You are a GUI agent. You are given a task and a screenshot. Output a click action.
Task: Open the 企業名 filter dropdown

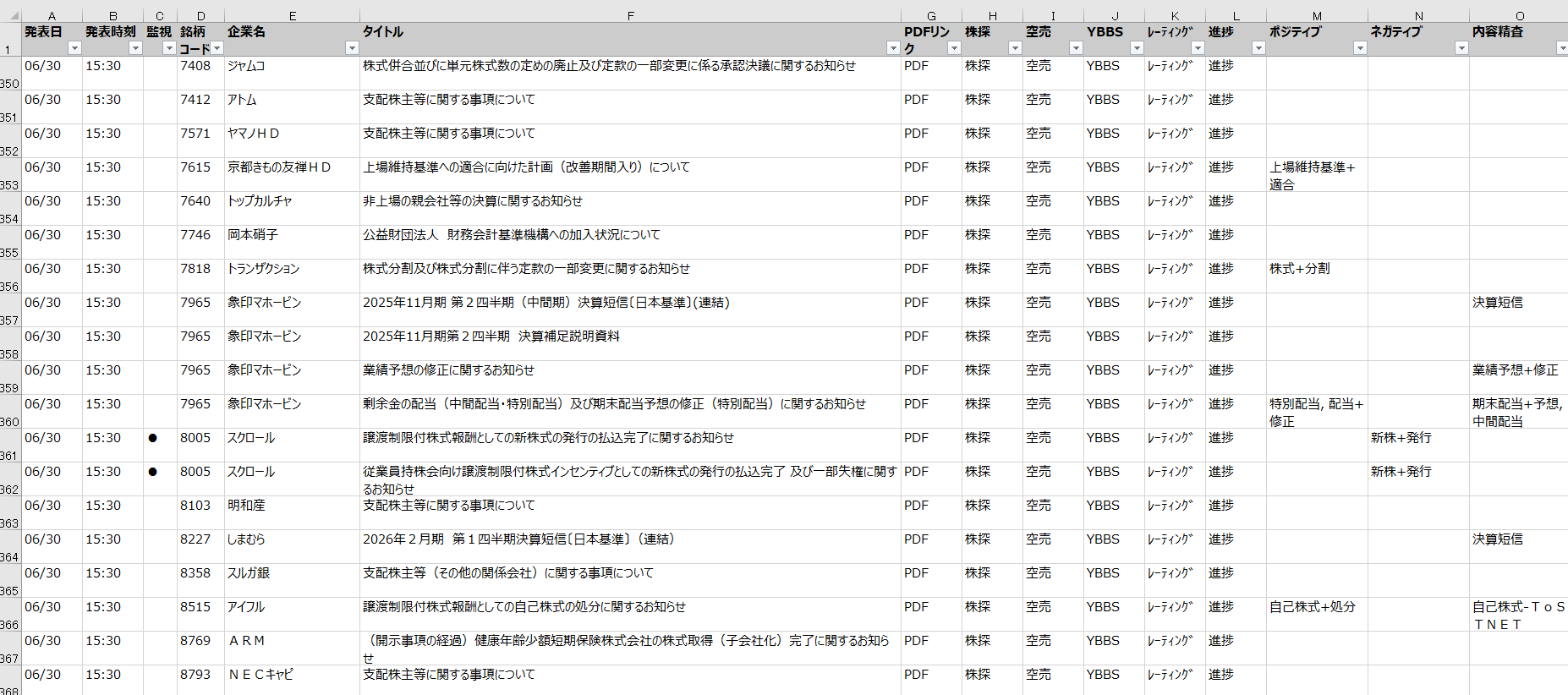tap(352, 48)
